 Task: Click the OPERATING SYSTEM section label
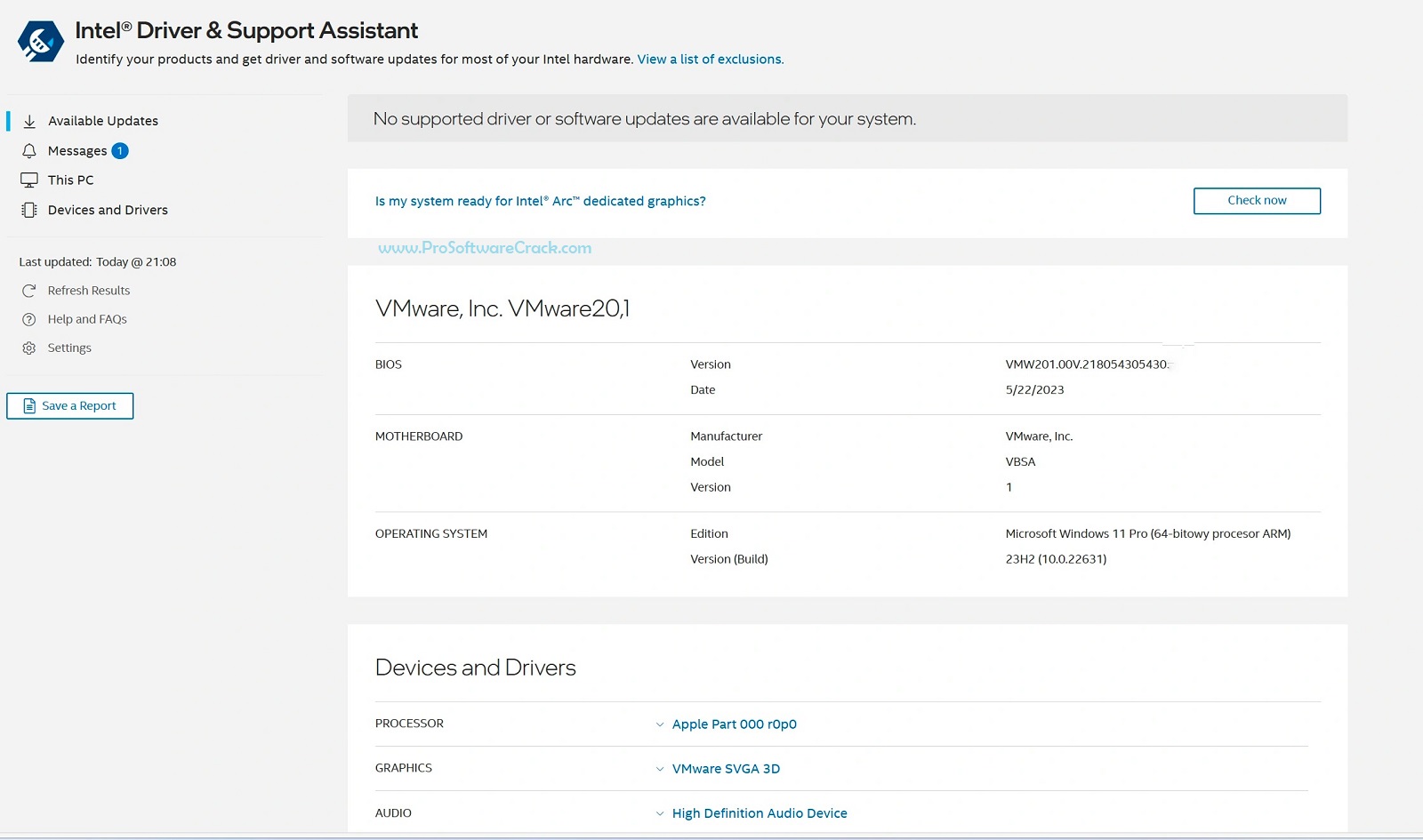click(x=431, y=534)
